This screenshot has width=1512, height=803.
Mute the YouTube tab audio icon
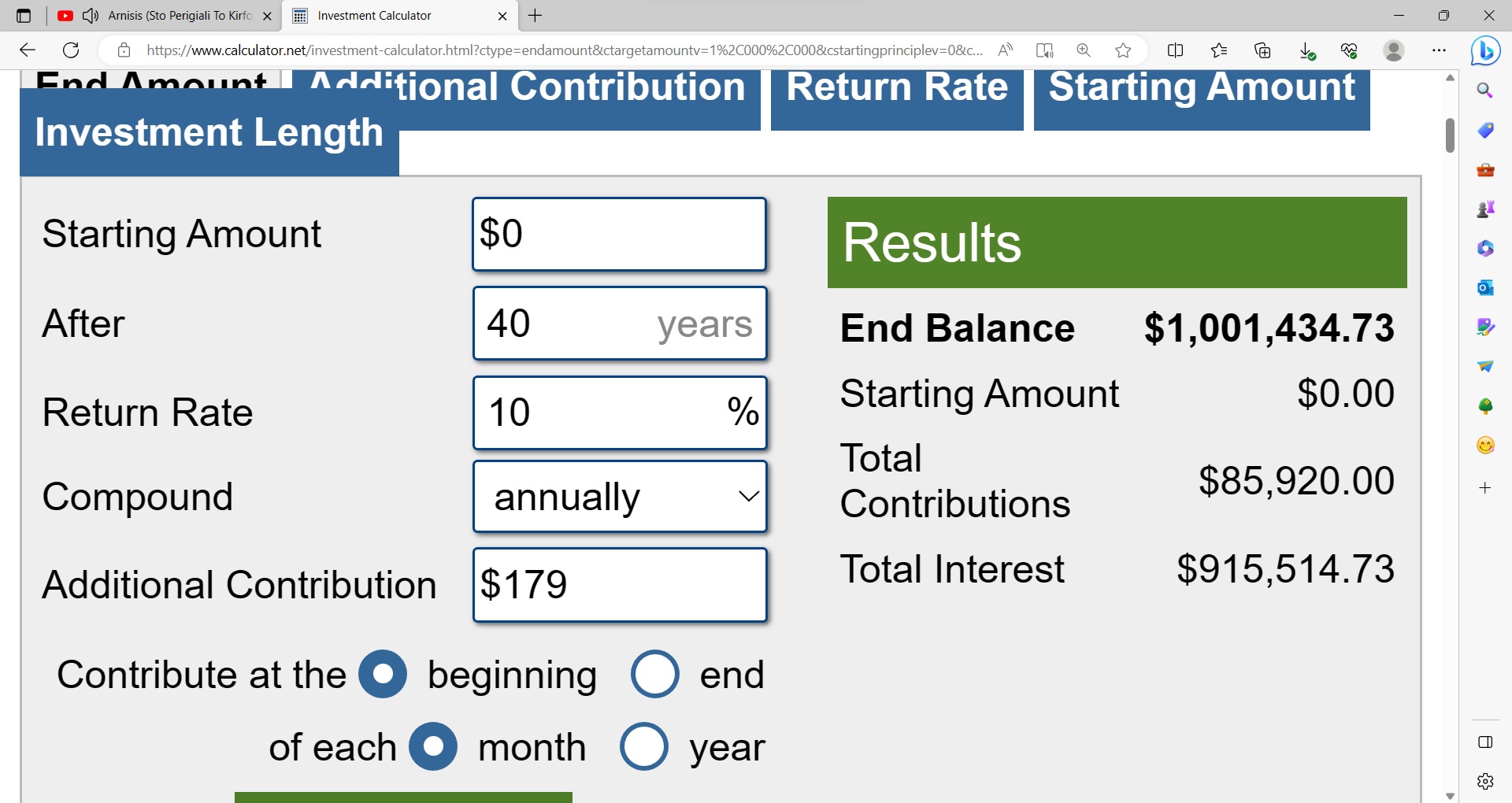(91, 16)
